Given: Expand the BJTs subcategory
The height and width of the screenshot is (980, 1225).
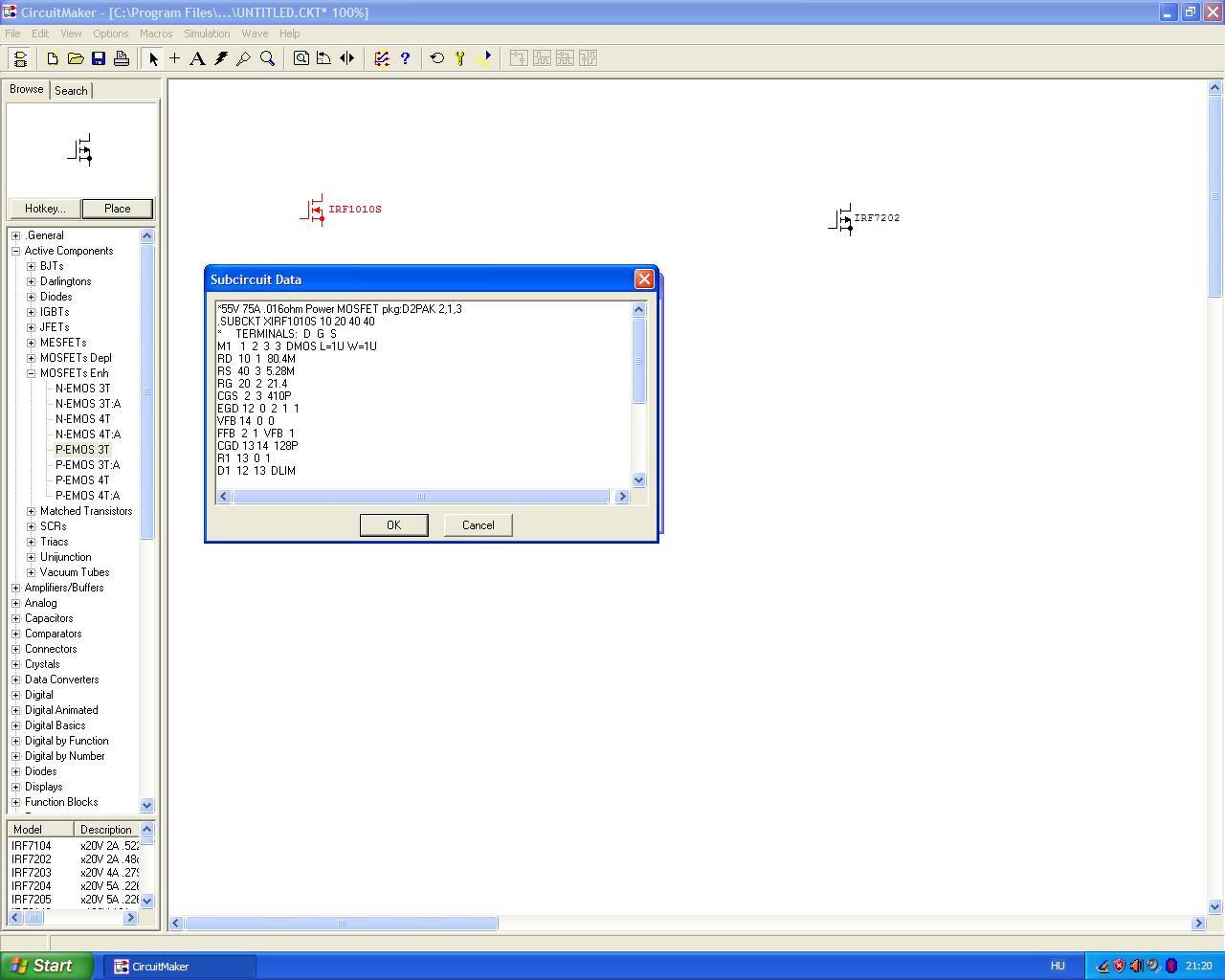Looking at the screenshot, I should click(x=32, y=266).
